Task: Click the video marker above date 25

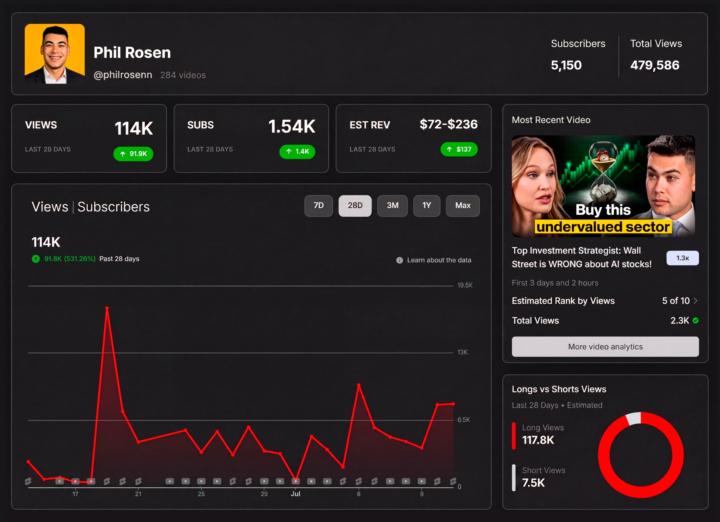Action: coord(201,481)
